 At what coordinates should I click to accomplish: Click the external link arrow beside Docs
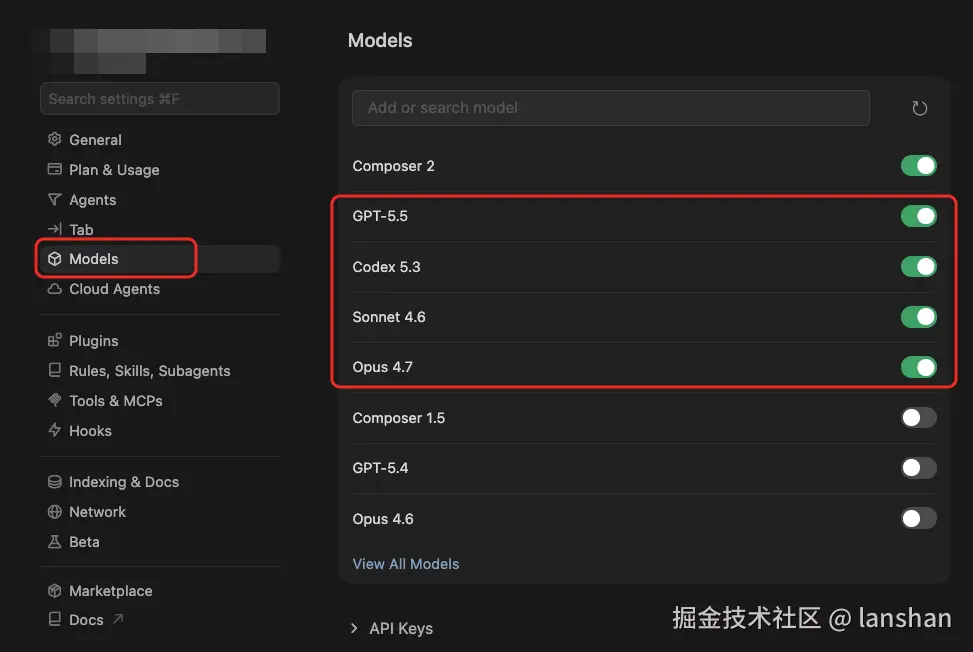point(118,619)
